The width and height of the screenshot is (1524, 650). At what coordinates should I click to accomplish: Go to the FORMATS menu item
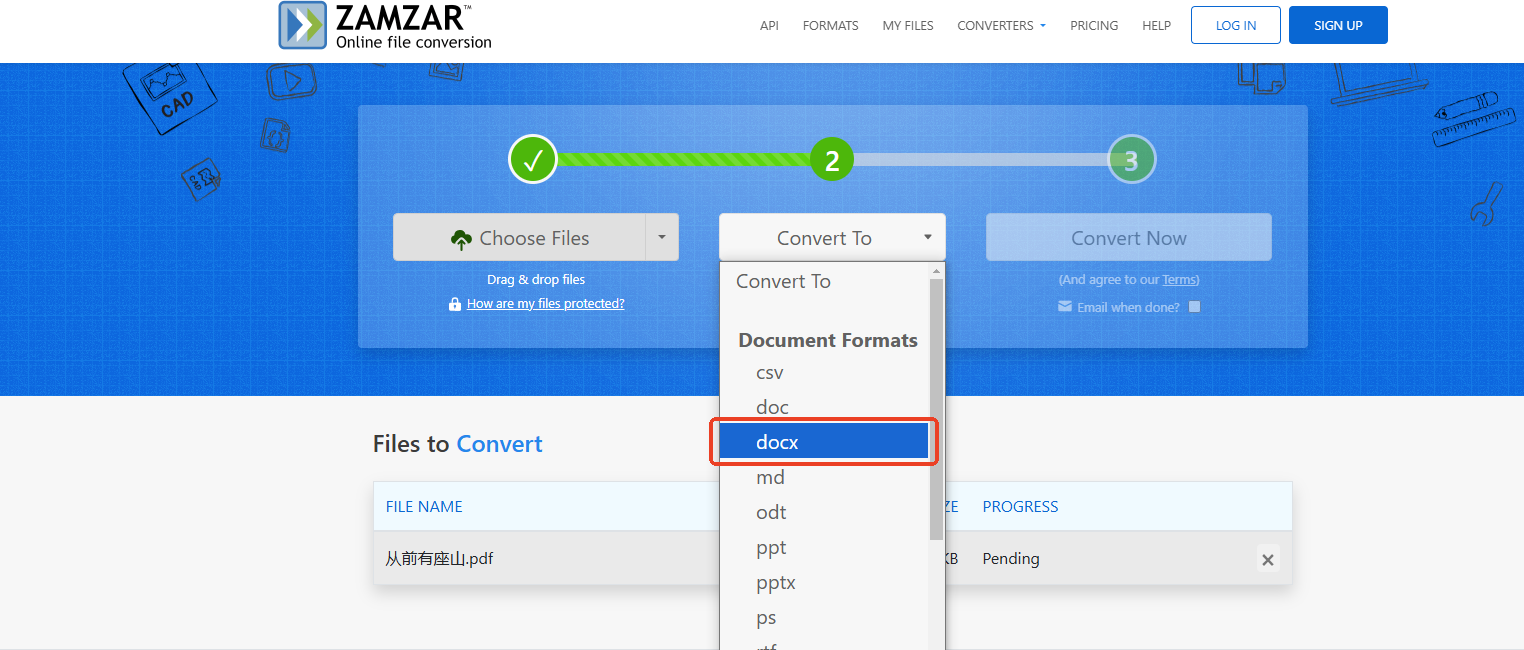(x=830, y=25)
